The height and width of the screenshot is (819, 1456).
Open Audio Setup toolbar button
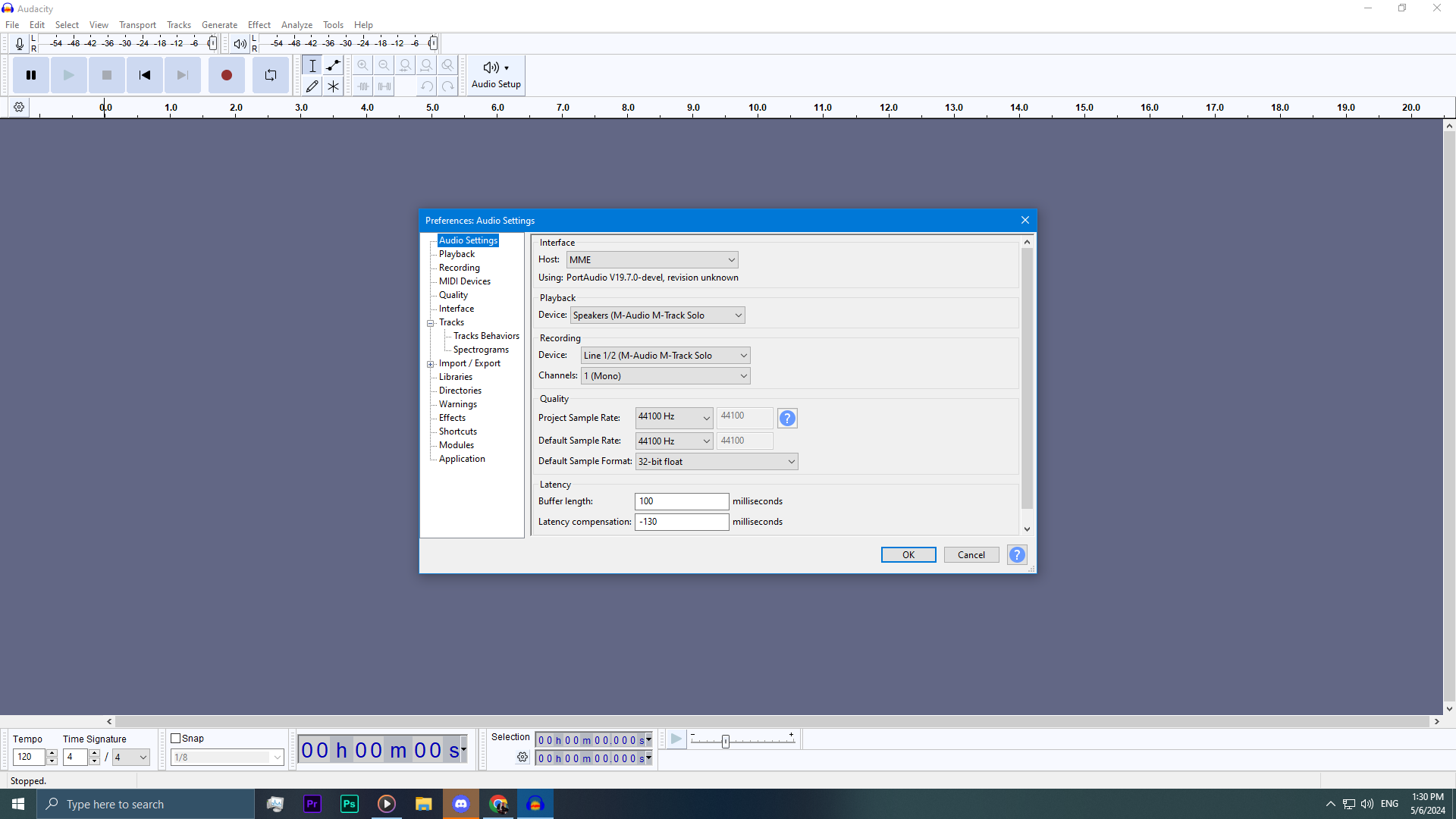click(x=496, y=75)
